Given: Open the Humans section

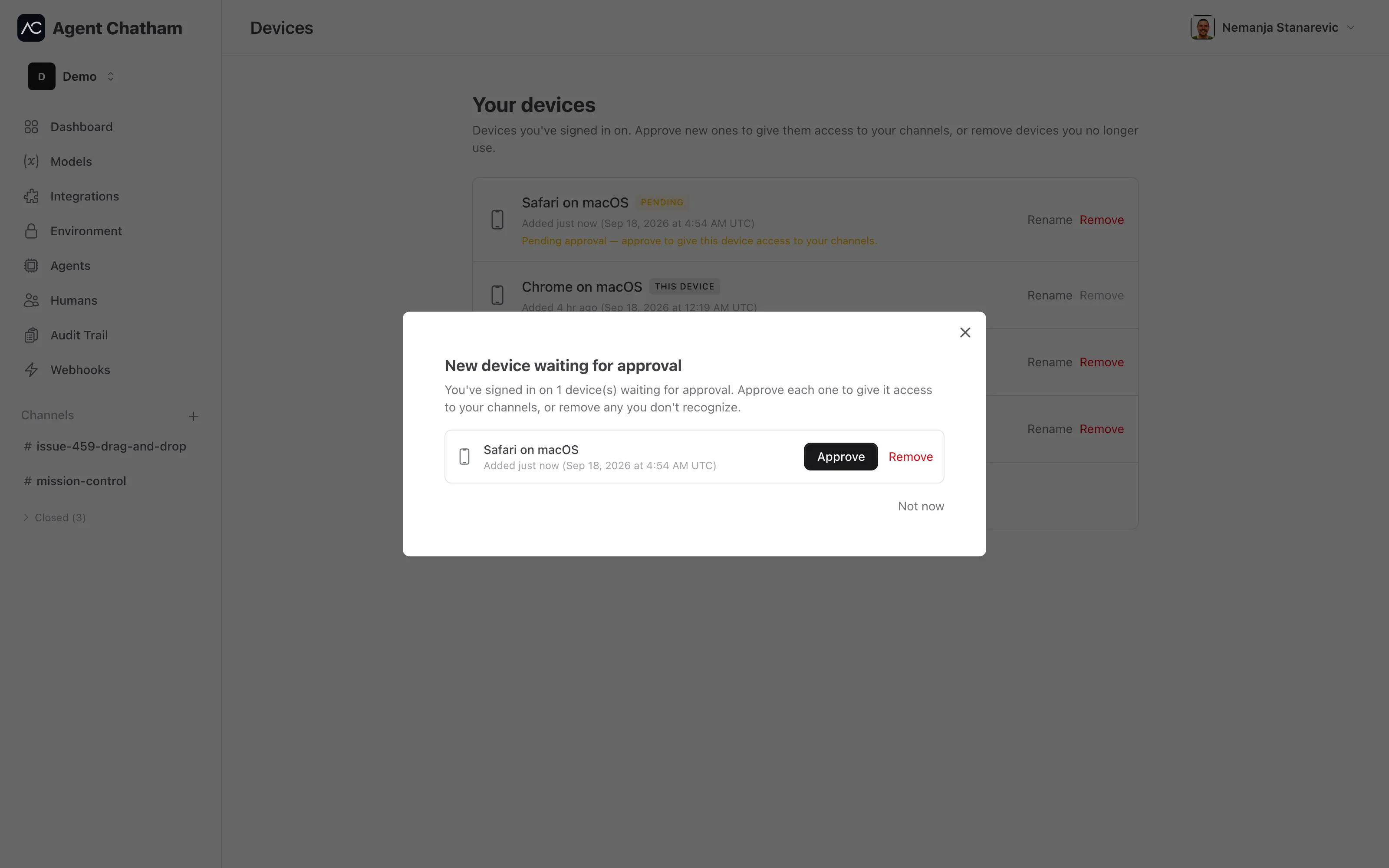Looking at the screenshot, I should (x=73, y=300).
